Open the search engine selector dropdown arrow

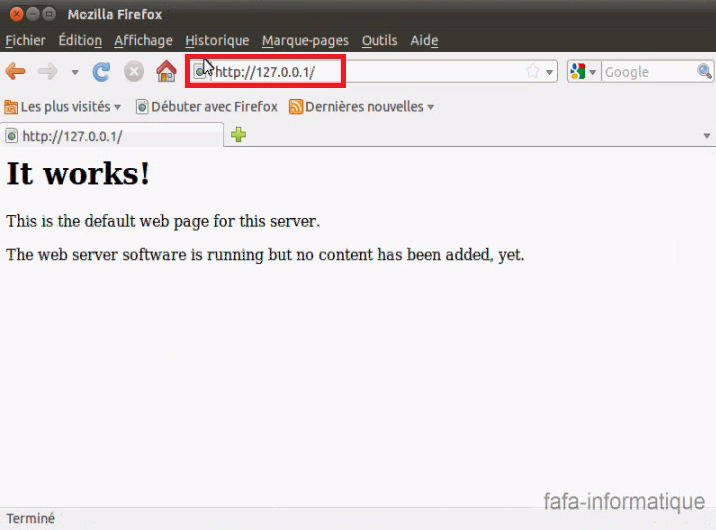pyautogui.click(x=593, y=72)
